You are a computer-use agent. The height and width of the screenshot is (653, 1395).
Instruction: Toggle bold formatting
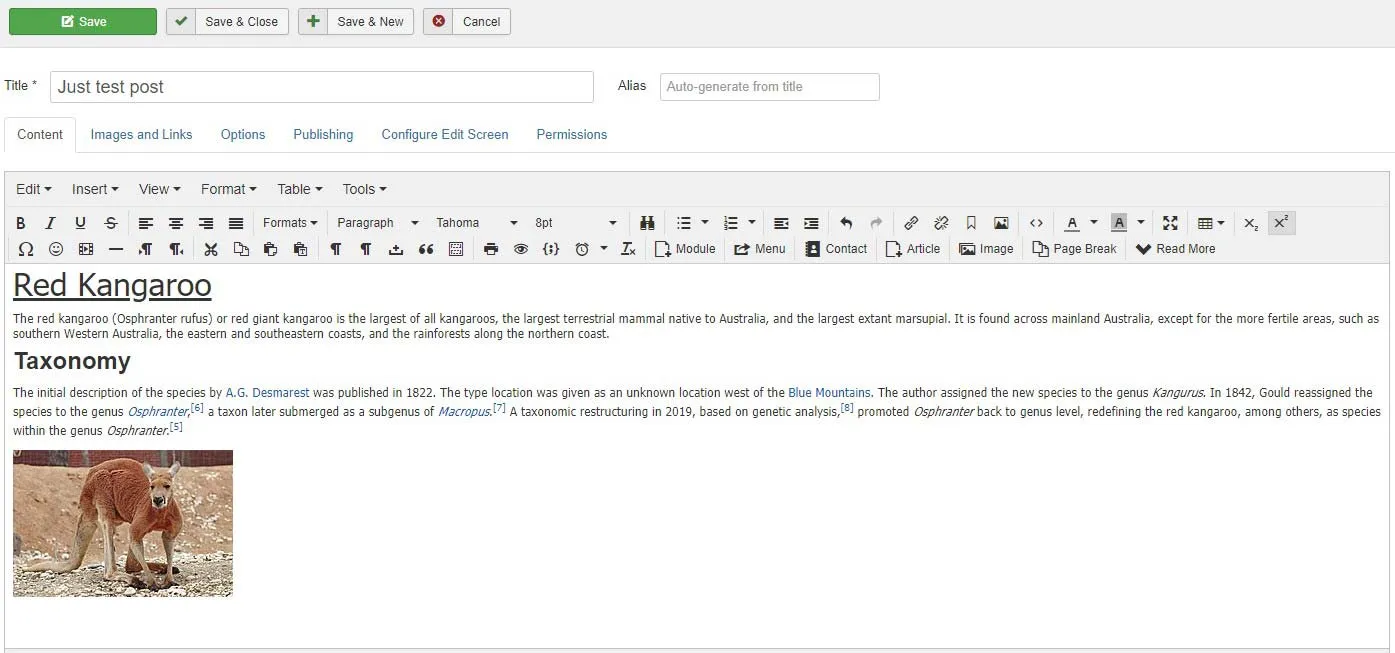click(20, 222)
